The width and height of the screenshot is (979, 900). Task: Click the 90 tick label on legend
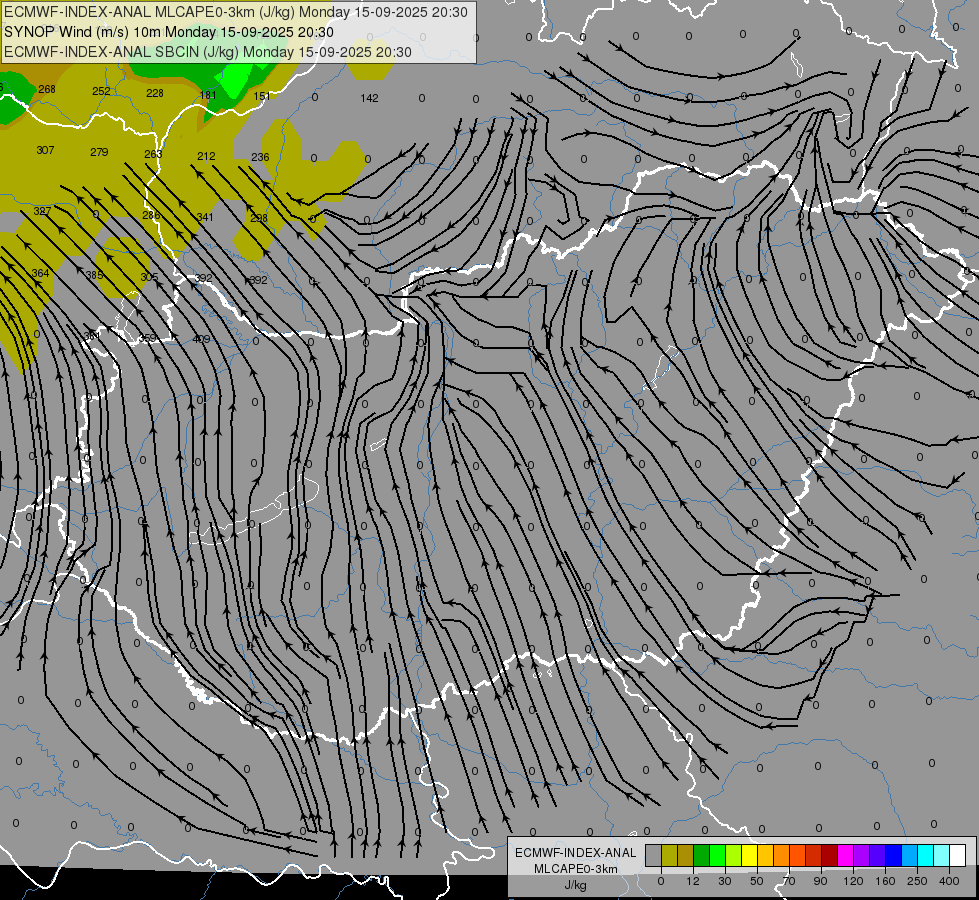820,881
